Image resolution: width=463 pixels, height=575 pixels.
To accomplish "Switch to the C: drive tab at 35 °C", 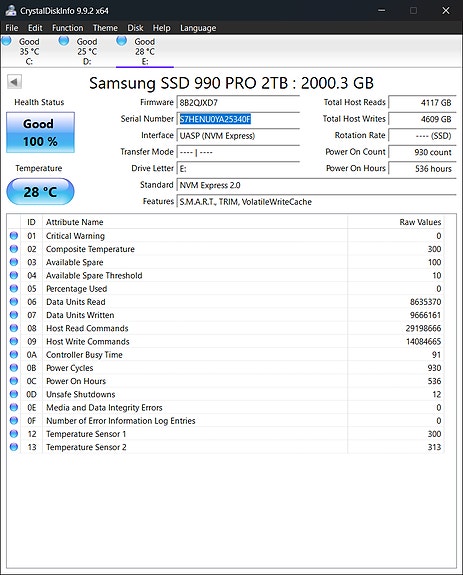I will (29, 51).
